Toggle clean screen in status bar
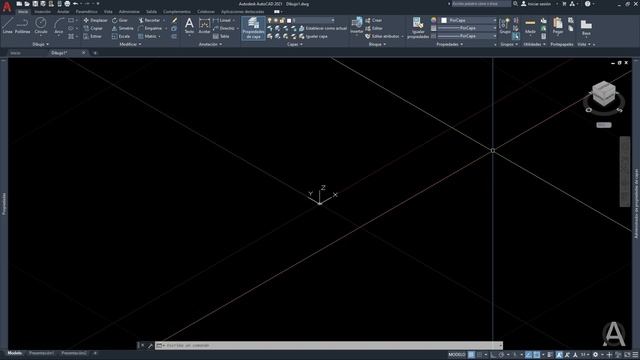The height and width of the screenshot is (360, 640). point(627,355)
